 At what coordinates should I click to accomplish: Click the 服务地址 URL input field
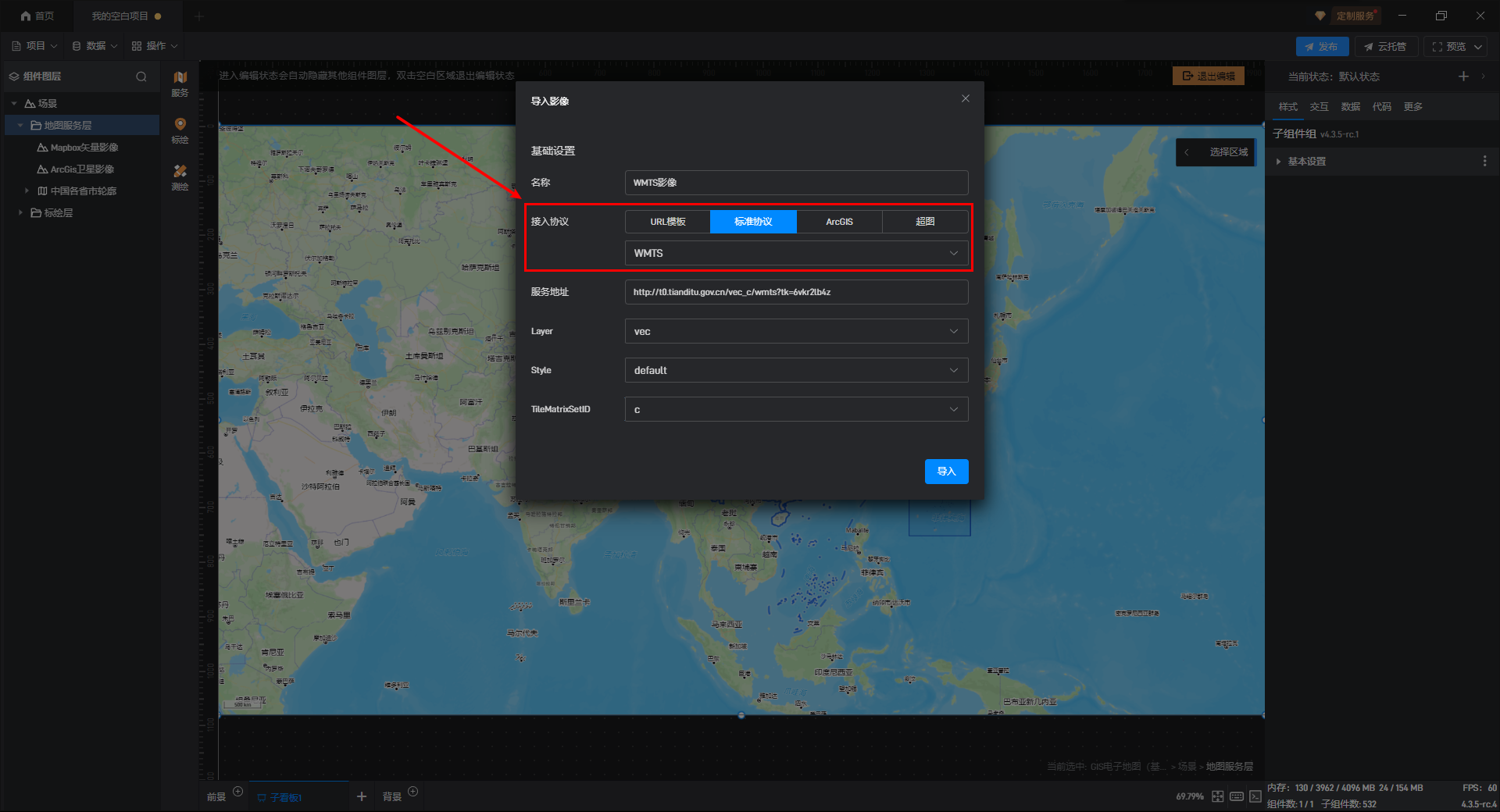(x=796, y=292)
